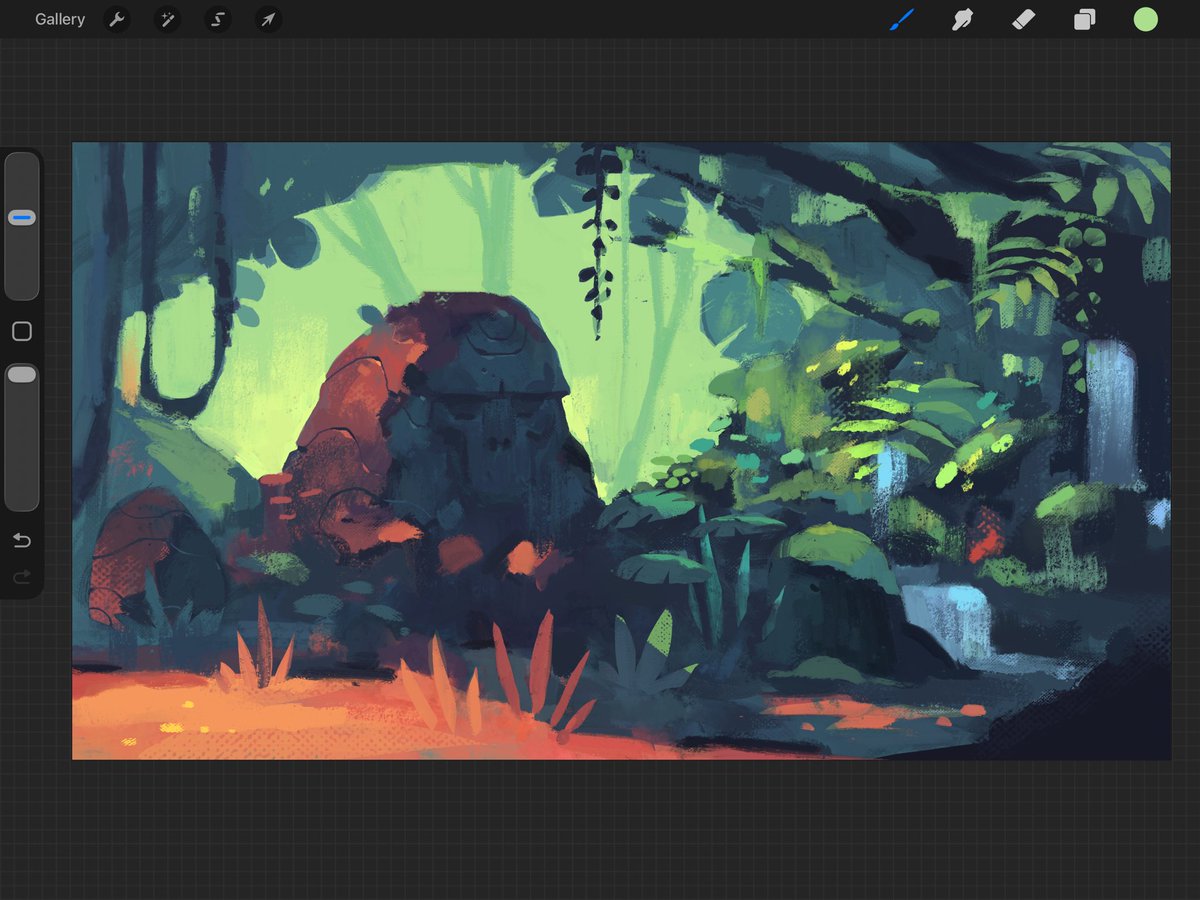Tap the square Modify button in the sidebar

[x=22, y=331]
